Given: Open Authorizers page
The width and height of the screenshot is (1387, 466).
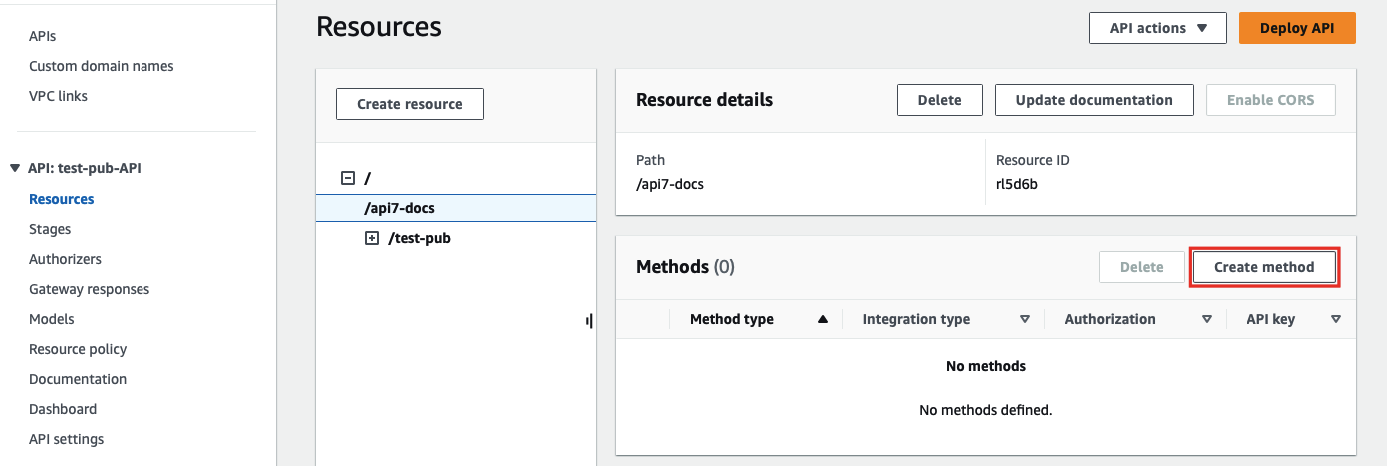Looking at the screenshot, I should (x=65, y=259).
